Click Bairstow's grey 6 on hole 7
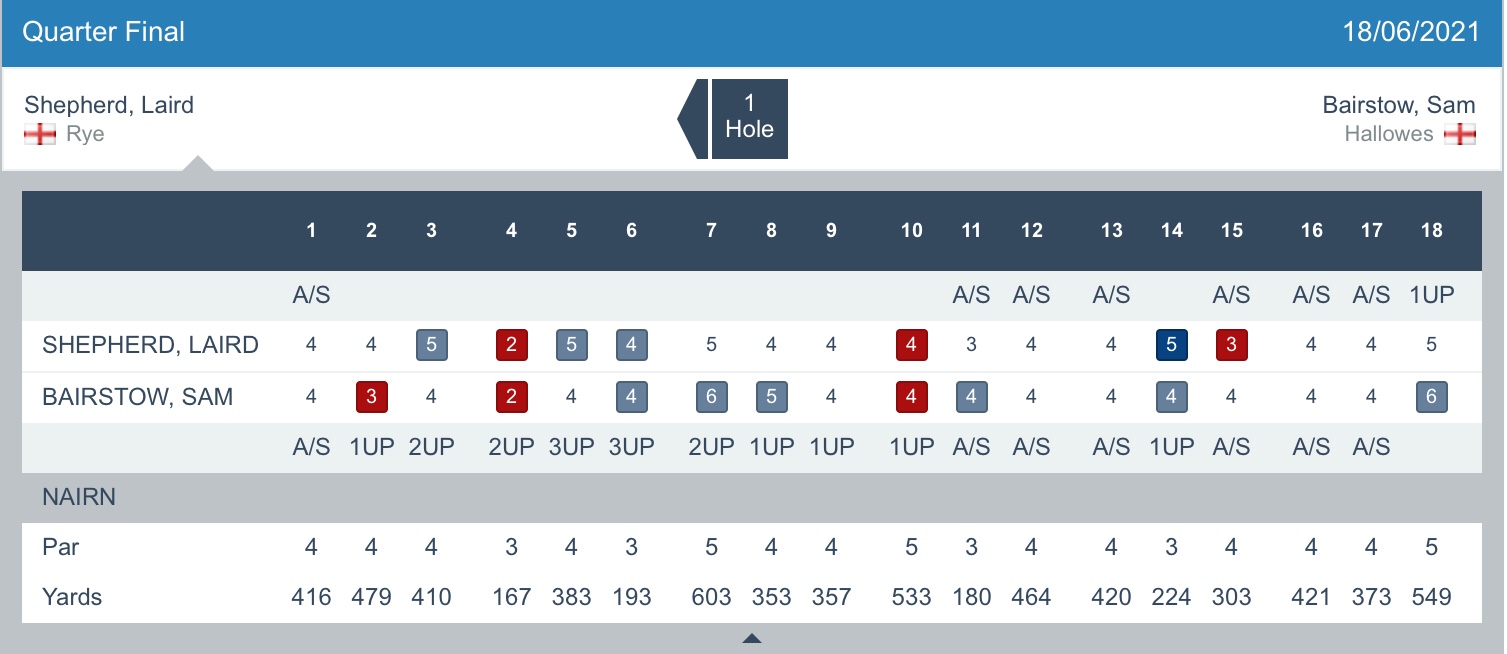 (711, 397)
